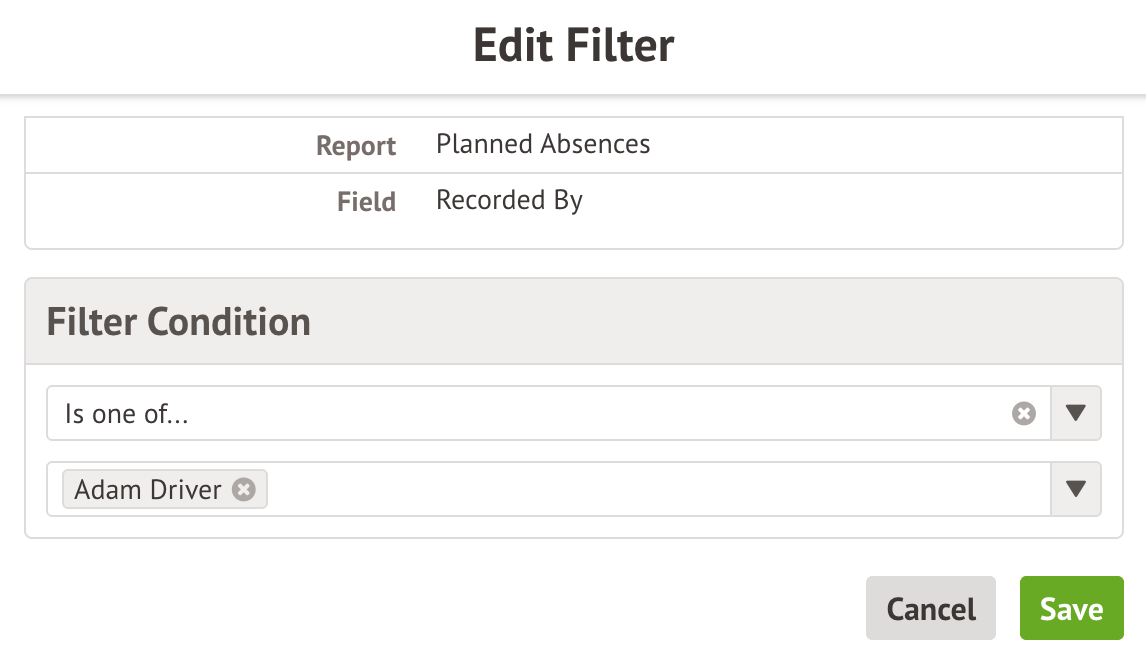Screen dimensions: 1146x672
Task: Select the Adam Driver tag label
Action: (148, 490)
